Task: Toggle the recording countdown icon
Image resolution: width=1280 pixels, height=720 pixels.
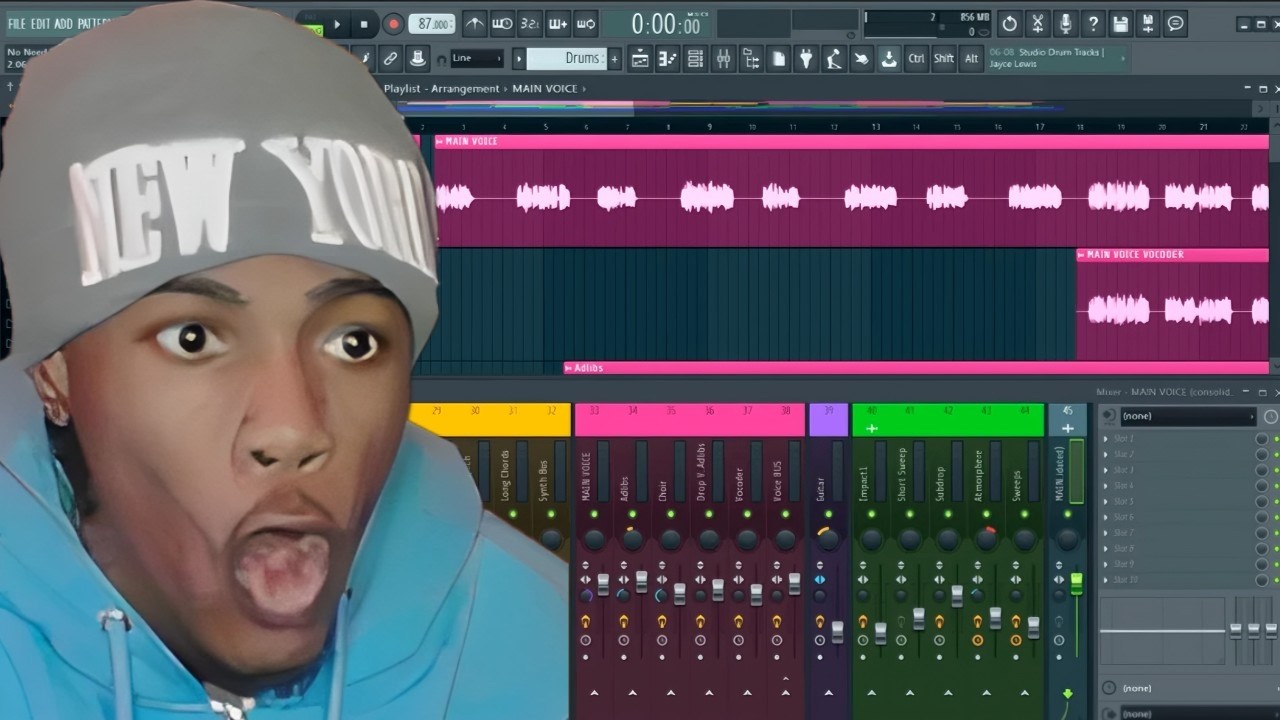Action: (x=530, y=24)
